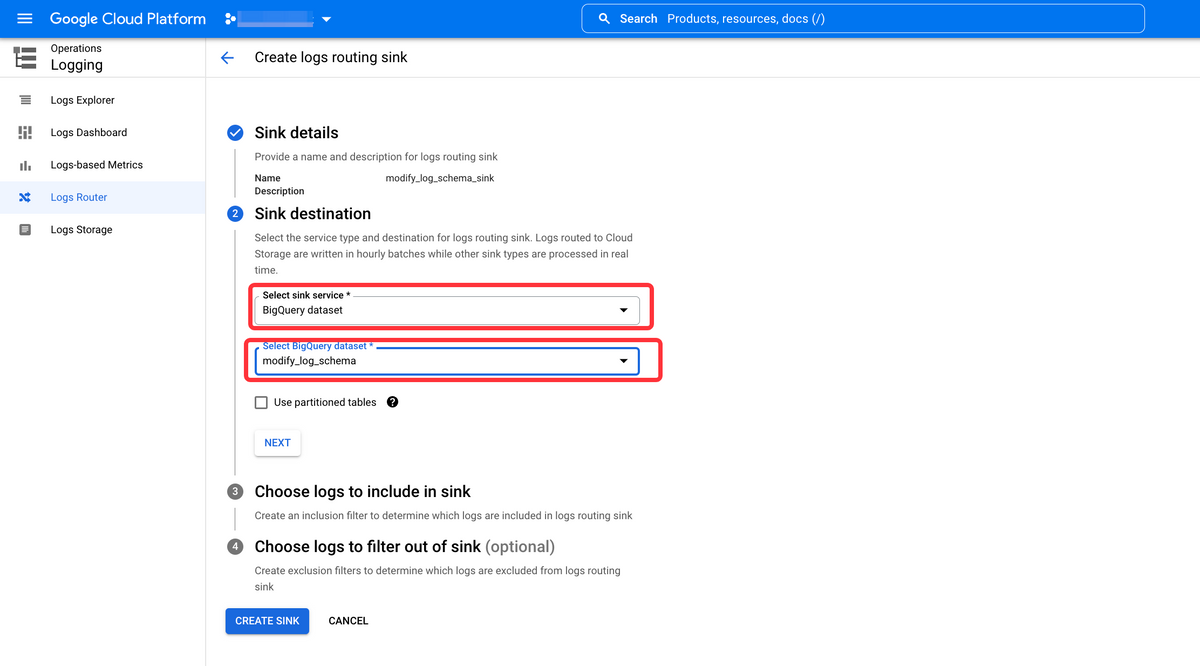Click the arrow of sink service dropdown

(624, 310)
